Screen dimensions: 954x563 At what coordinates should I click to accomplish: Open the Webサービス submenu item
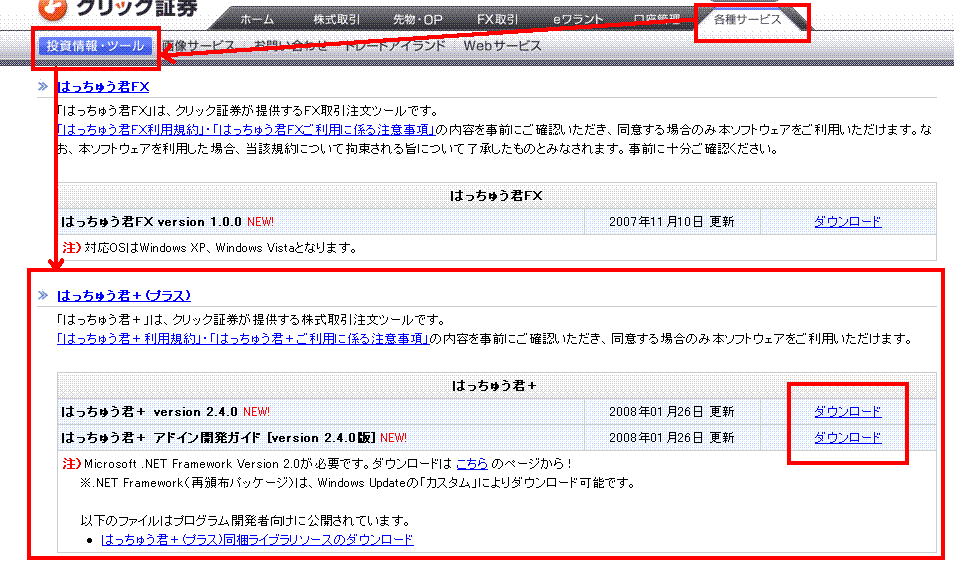[x=502, y=46]
